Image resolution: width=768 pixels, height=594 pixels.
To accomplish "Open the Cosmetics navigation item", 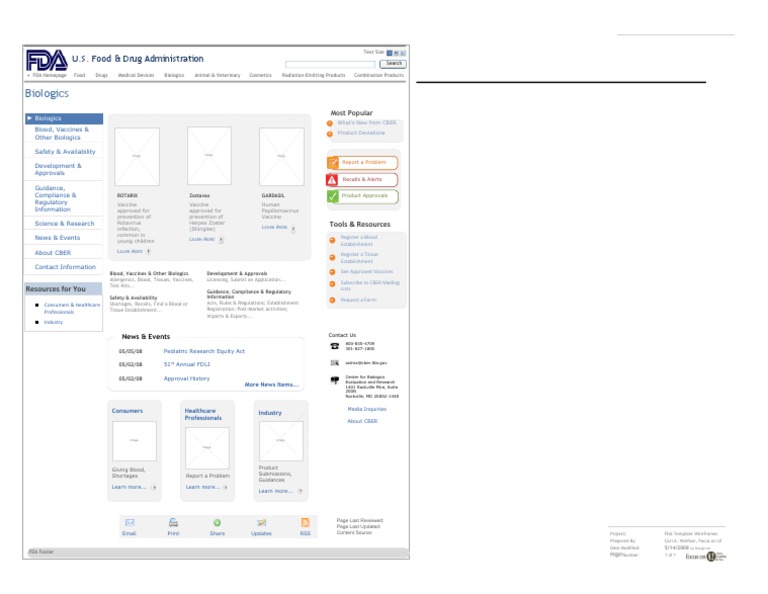I will [x=261, y=75].
